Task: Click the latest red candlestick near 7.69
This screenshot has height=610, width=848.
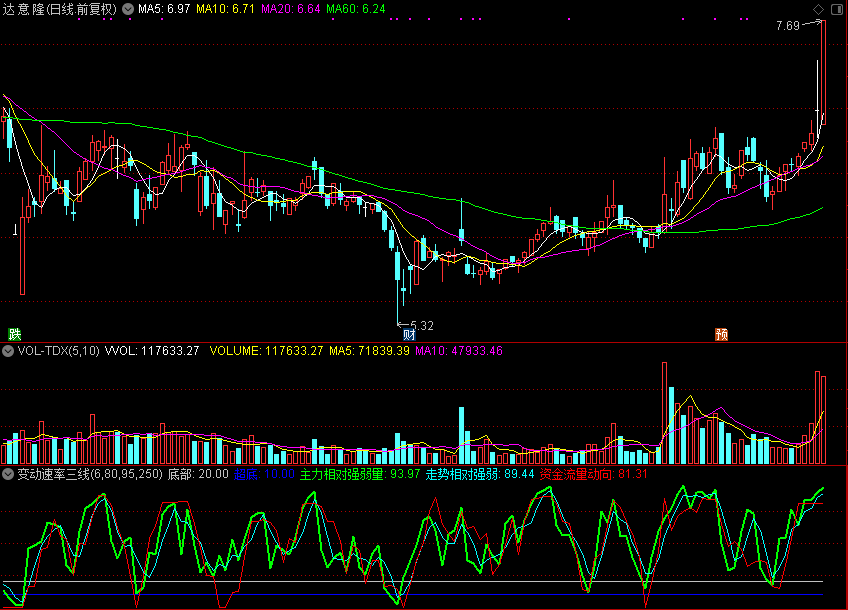Action: pyautogui.click(x=823, y=72)
